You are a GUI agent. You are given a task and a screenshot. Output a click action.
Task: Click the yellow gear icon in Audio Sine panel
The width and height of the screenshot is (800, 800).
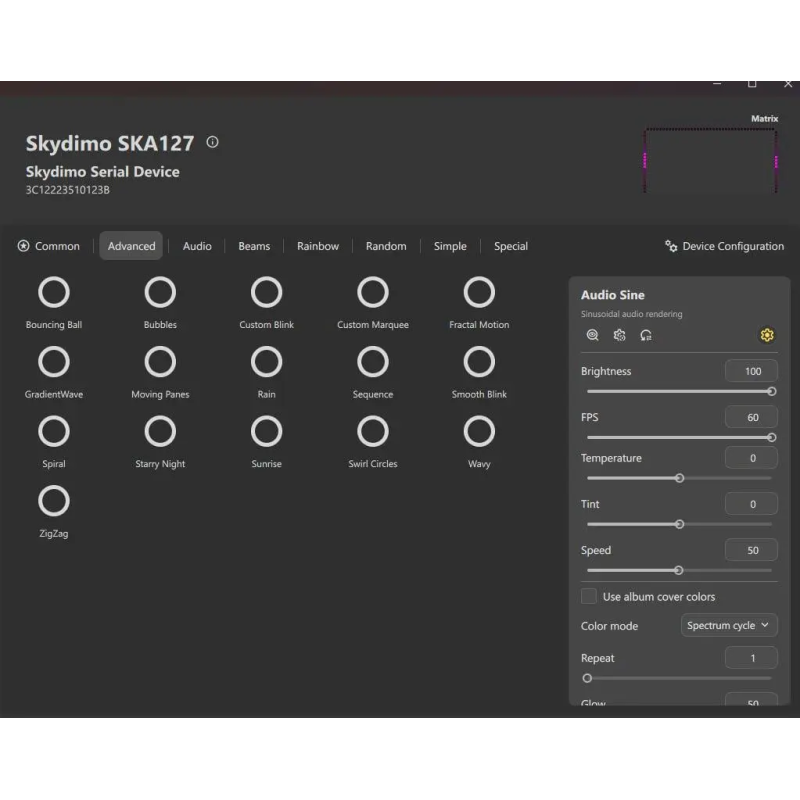click(x=767, y=335)
